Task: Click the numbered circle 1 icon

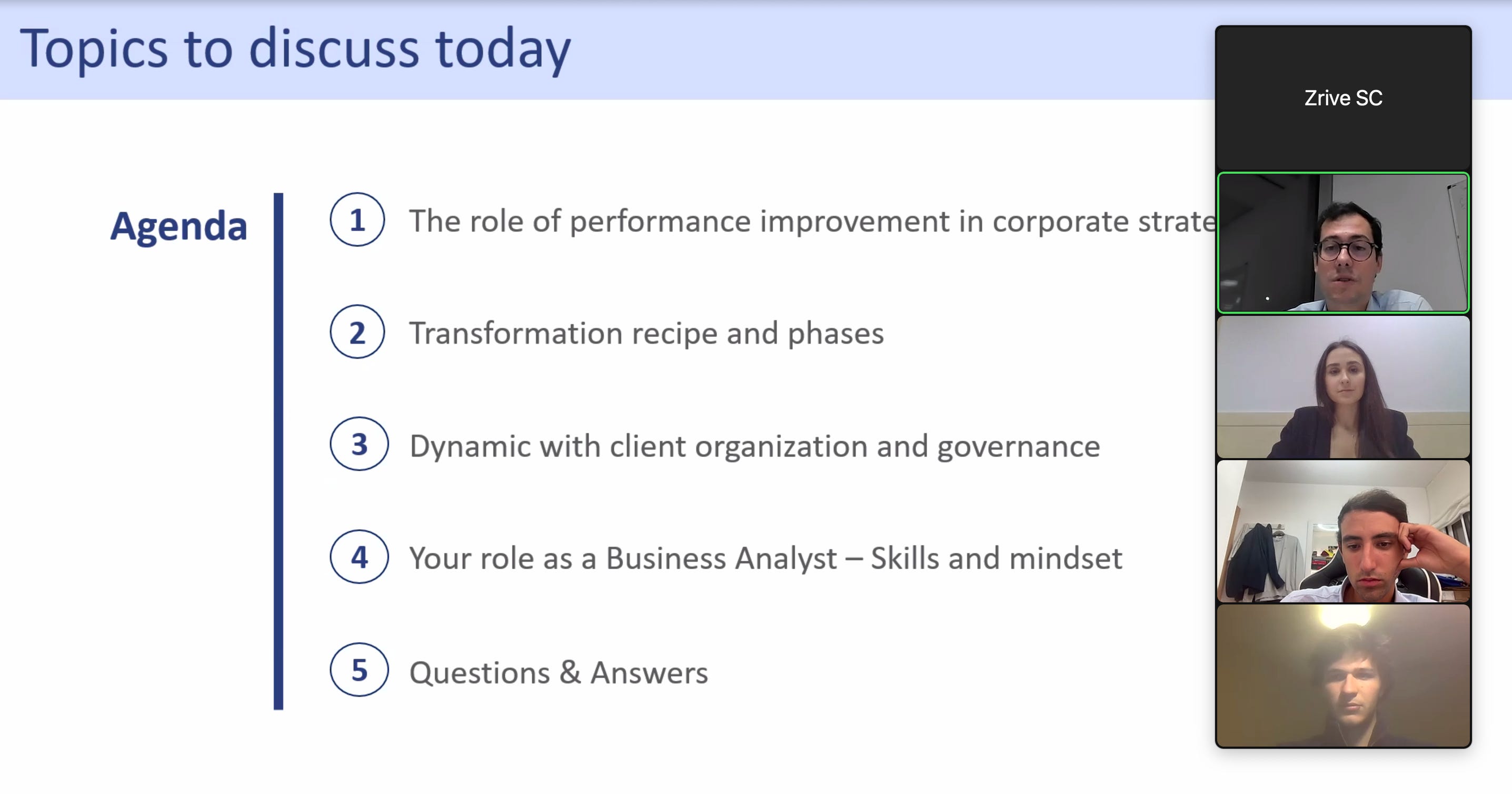Action: click(357, 220)
